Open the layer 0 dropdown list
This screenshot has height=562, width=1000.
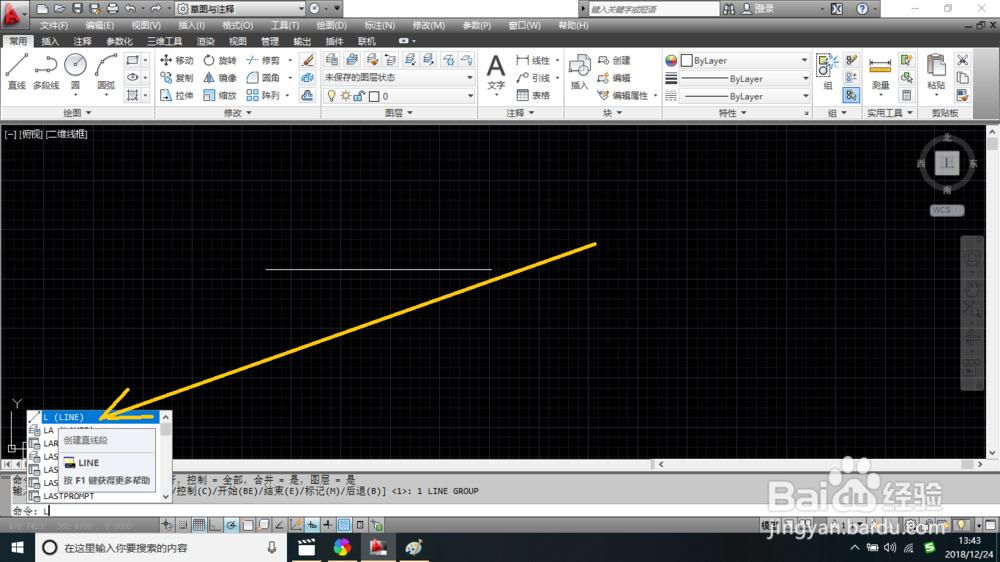(x=470, y=96)
